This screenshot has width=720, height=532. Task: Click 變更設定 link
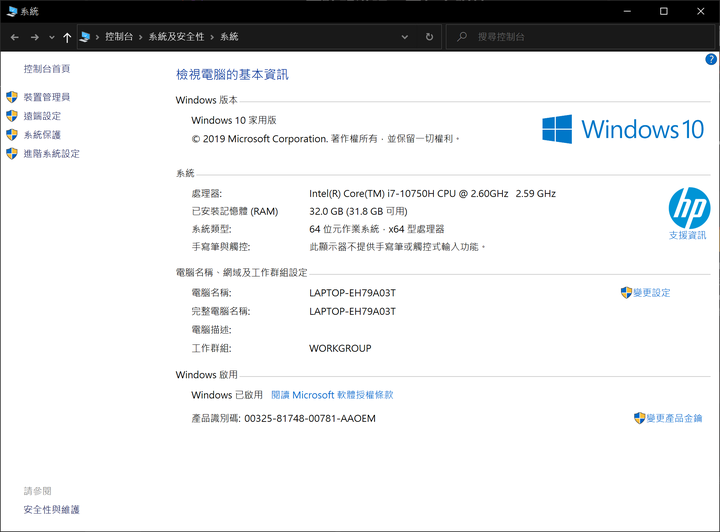point(652,293)
